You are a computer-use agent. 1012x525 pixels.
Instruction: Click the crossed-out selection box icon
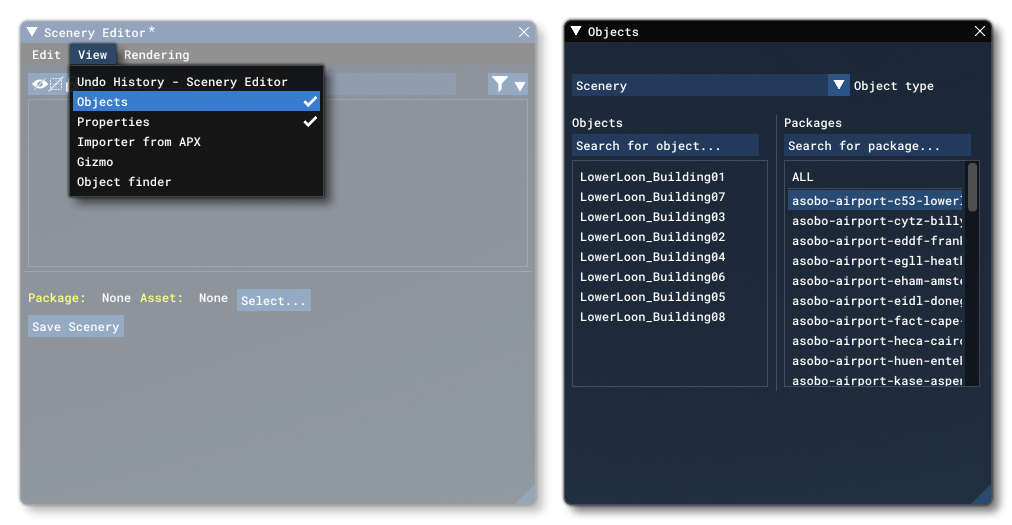[x=56, y=84]
